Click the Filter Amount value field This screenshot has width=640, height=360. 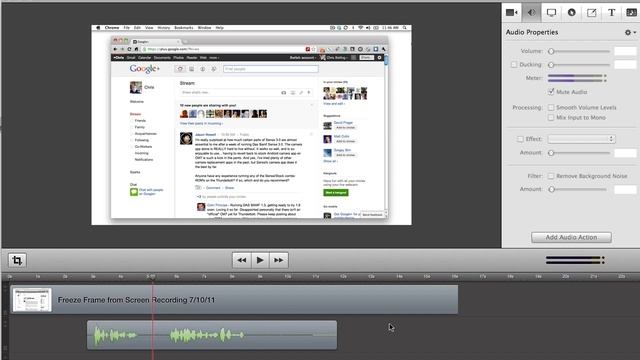point(625,189)
